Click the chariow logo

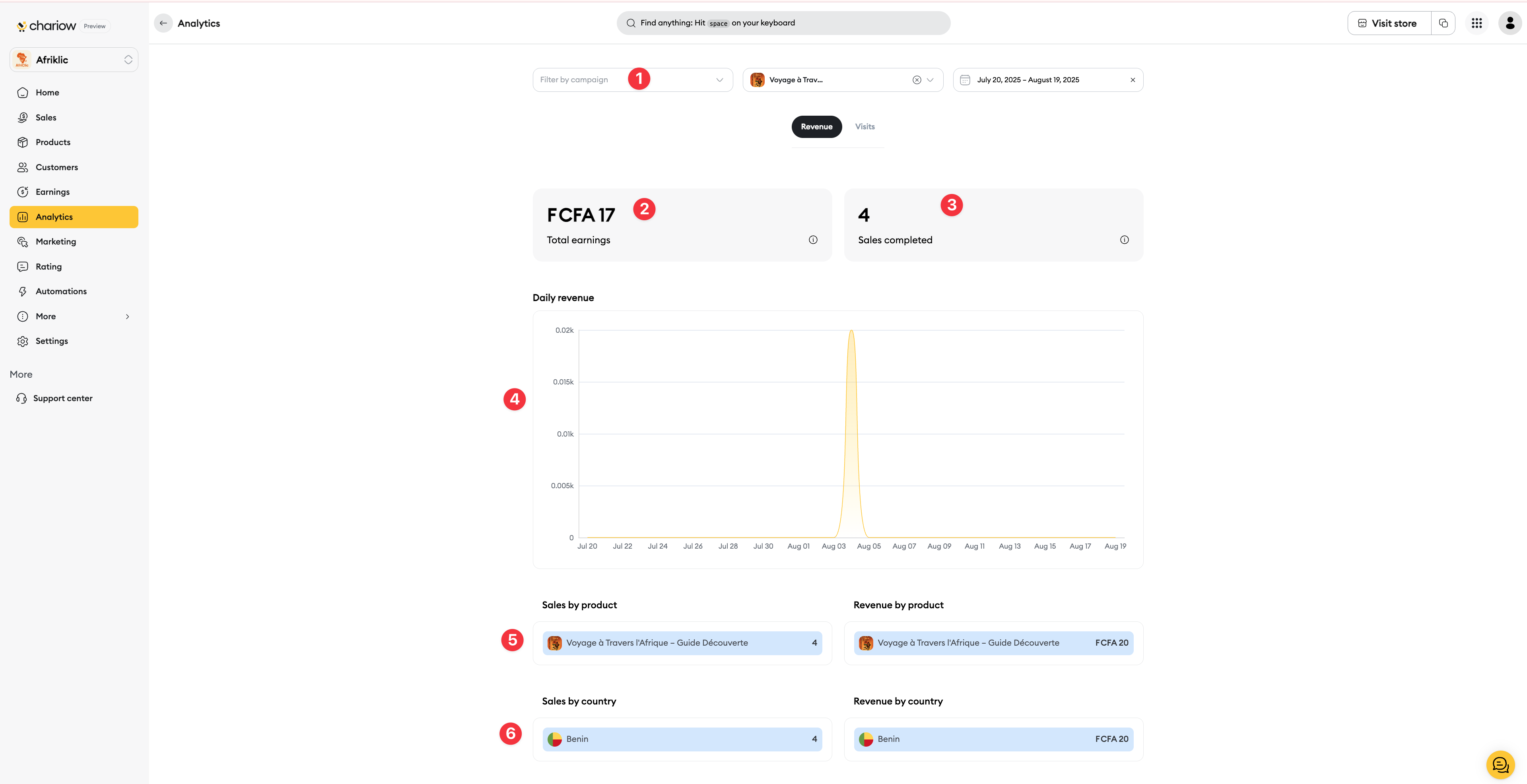click(x=46, y=25)
